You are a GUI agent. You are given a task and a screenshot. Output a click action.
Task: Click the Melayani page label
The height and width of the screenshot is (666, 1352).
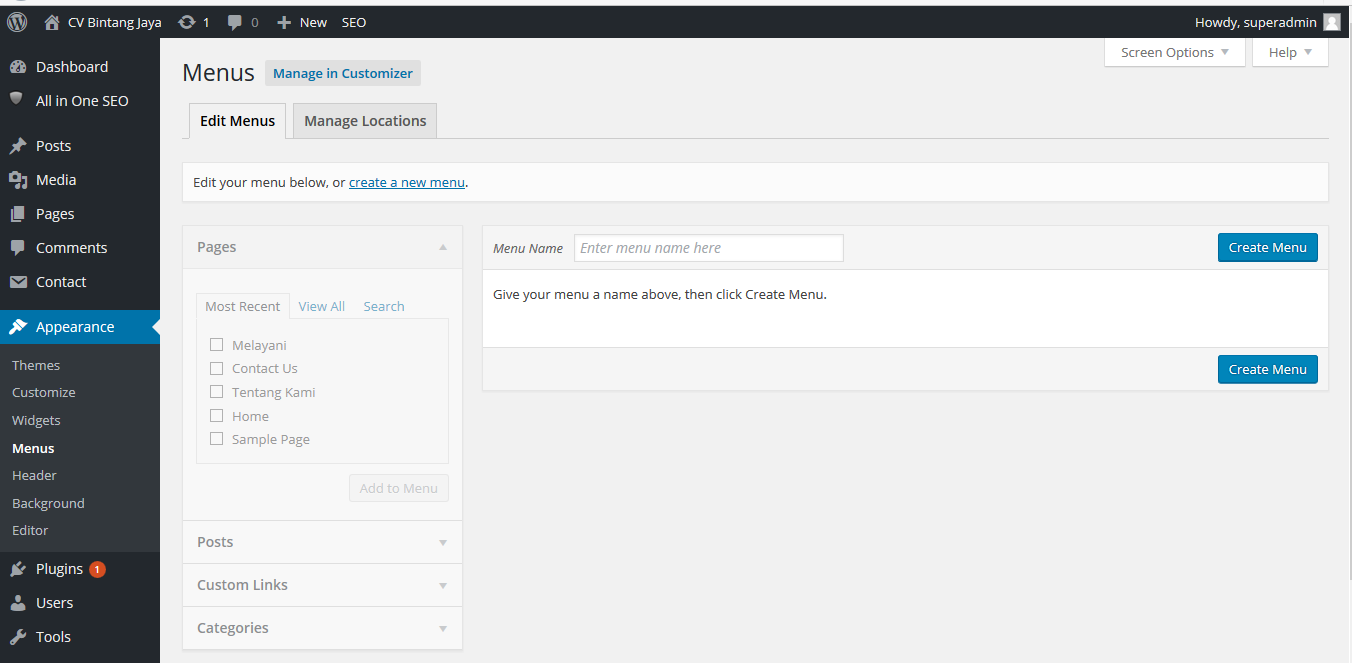click(x=259, y=345)
